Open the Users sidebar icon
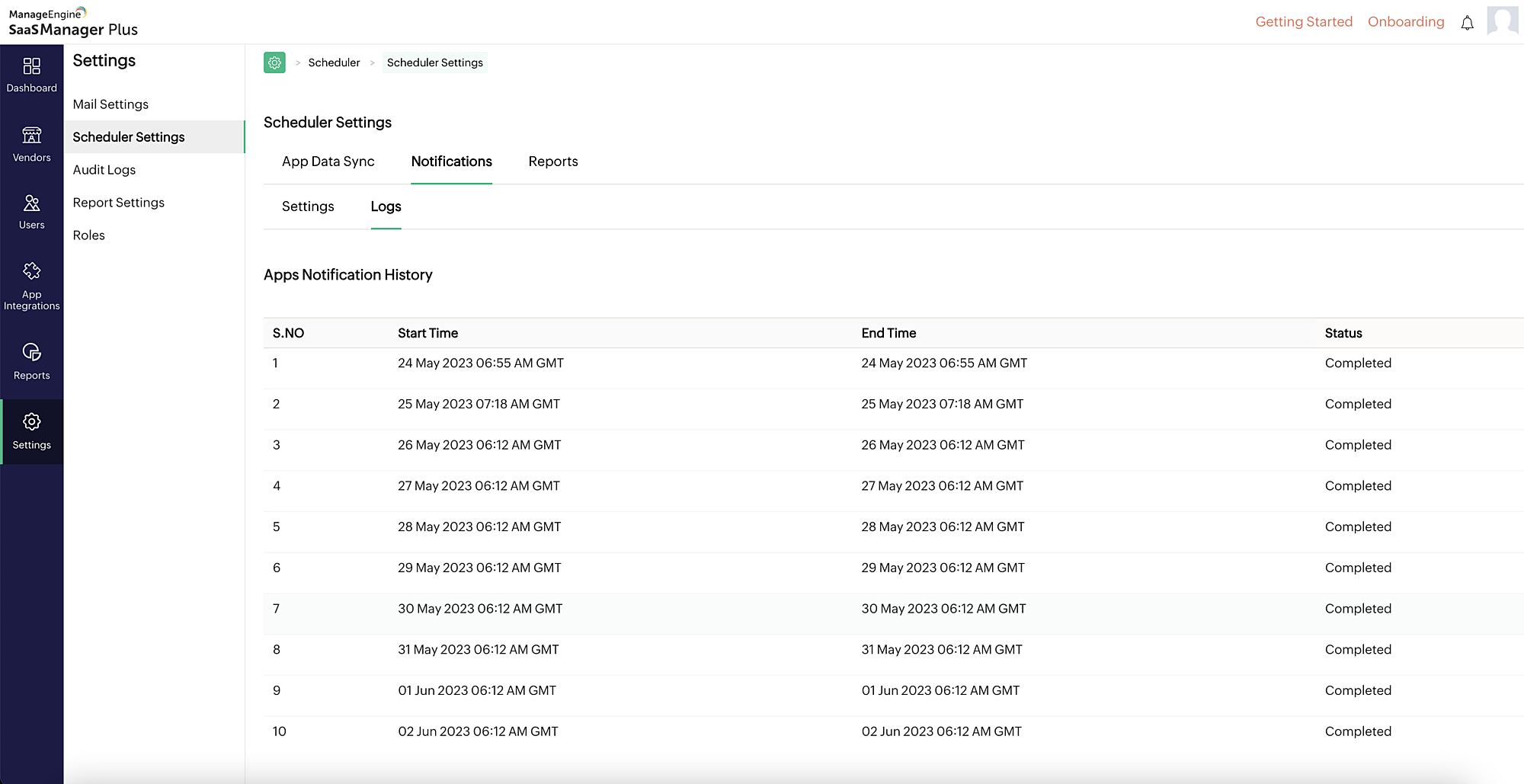Screen dimensions: 1524x784 click(x=31, y=203)
